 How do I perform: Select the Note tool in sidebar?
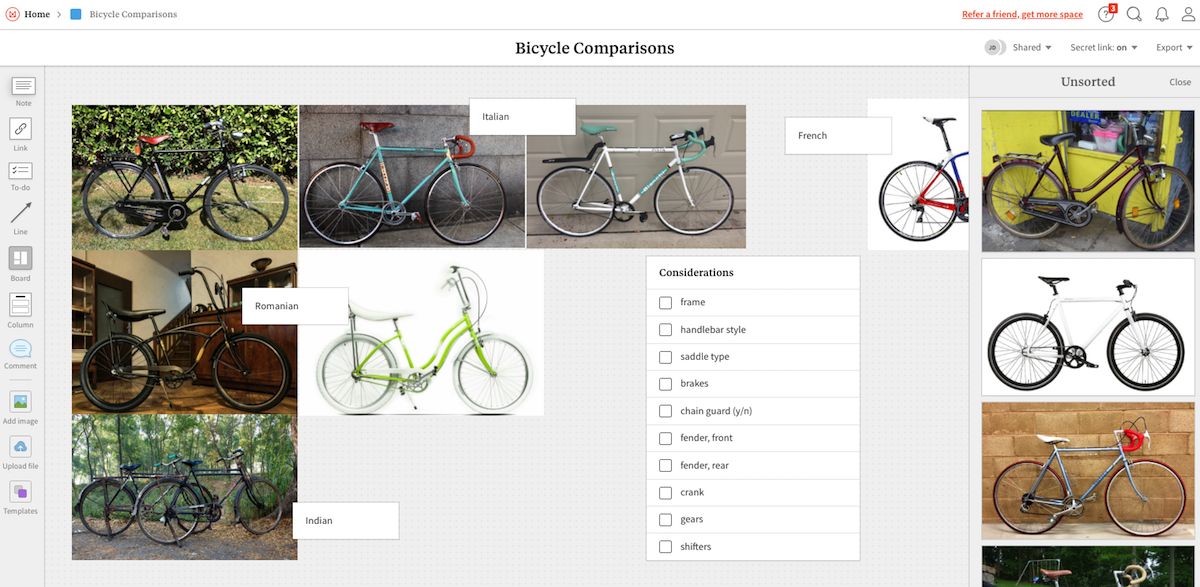pos(23,86)
